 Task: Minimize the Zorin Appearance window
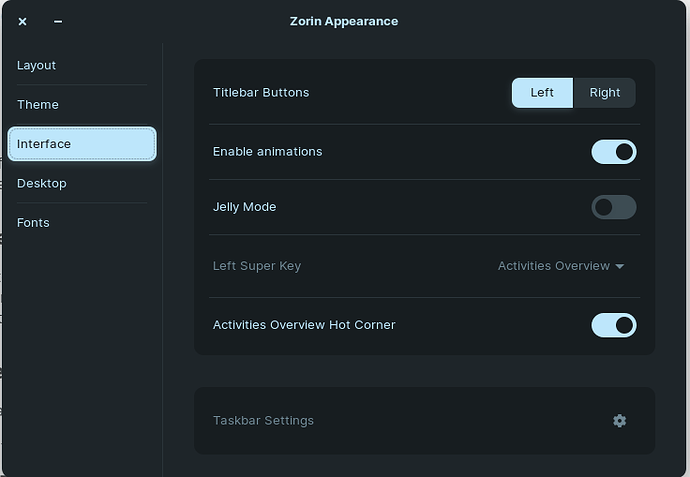[x=58, y=21]
